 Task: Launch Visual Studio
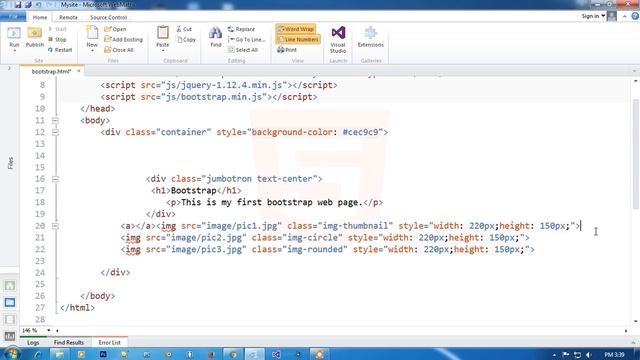(338, 39)
